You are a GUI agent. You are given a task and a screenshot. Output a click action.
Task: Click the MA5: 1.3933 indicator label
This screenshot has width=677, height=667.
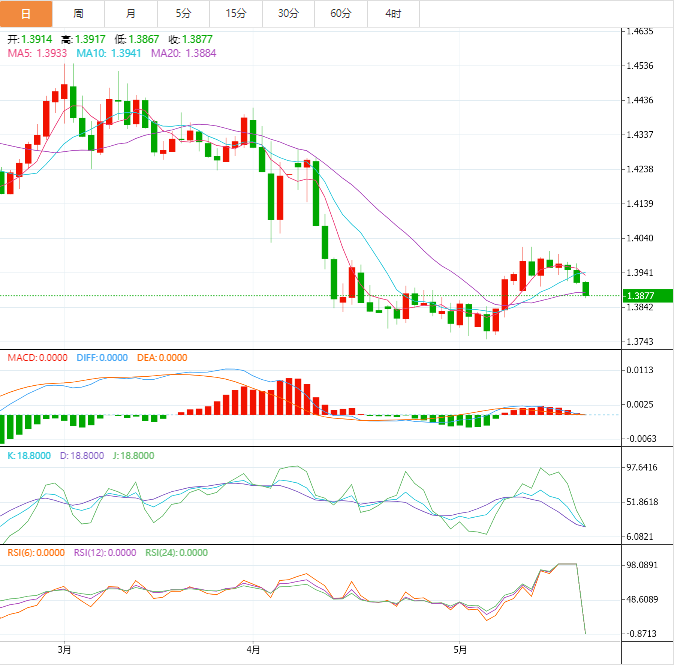click(x=37, y=54)
